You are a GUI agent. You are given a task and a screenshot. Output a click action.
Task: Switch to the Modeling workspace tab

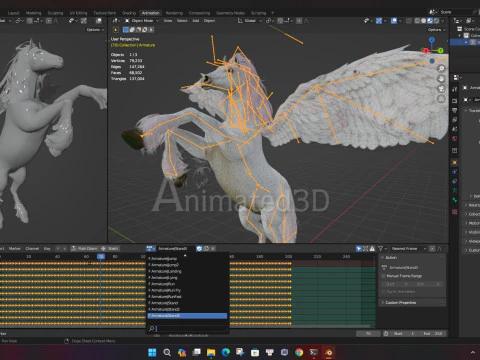[x=34, y=13]
